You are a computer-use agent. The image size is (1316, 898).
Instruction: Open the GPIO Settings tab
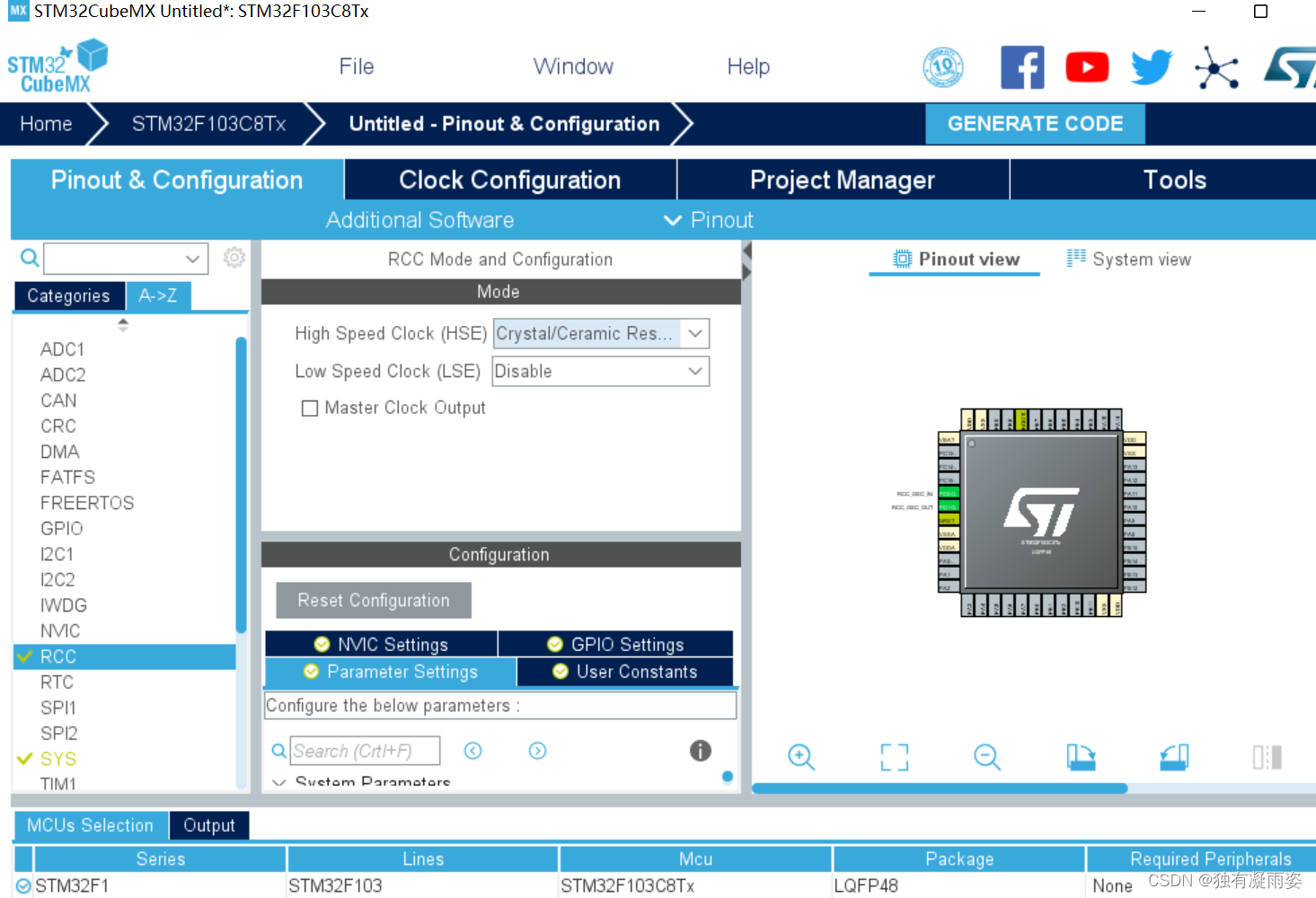click(615, 644)
